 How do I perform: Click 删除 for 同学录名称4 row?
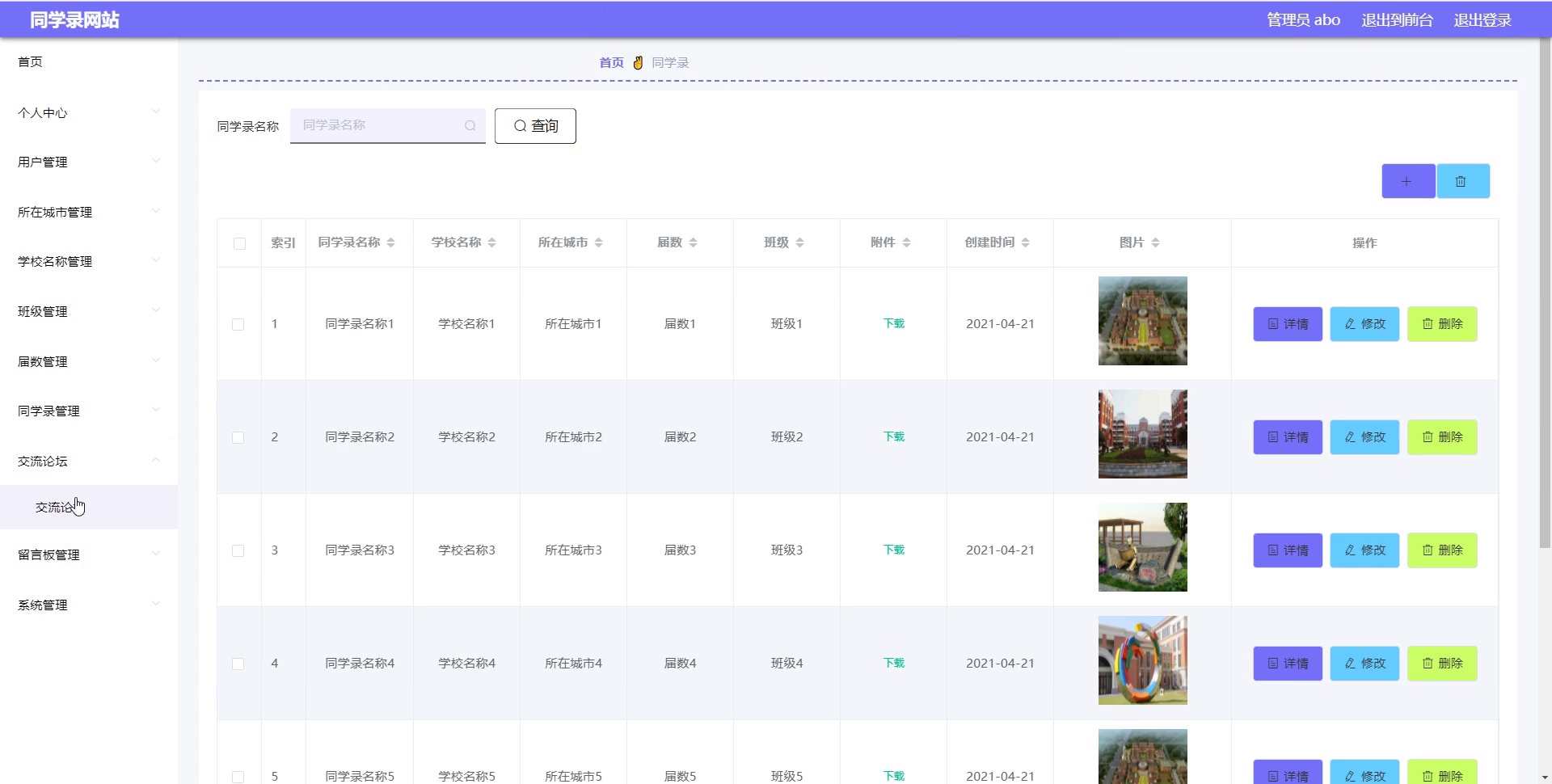coord(1442,664)
